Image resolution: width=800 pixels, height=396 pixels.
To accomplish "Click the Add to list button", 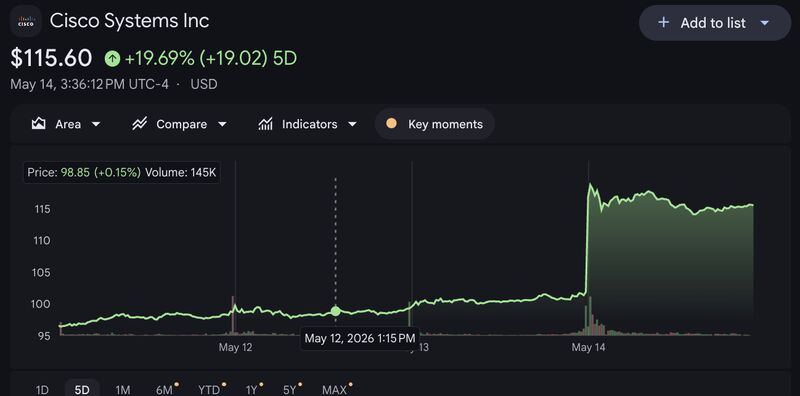I will (715, 23).
